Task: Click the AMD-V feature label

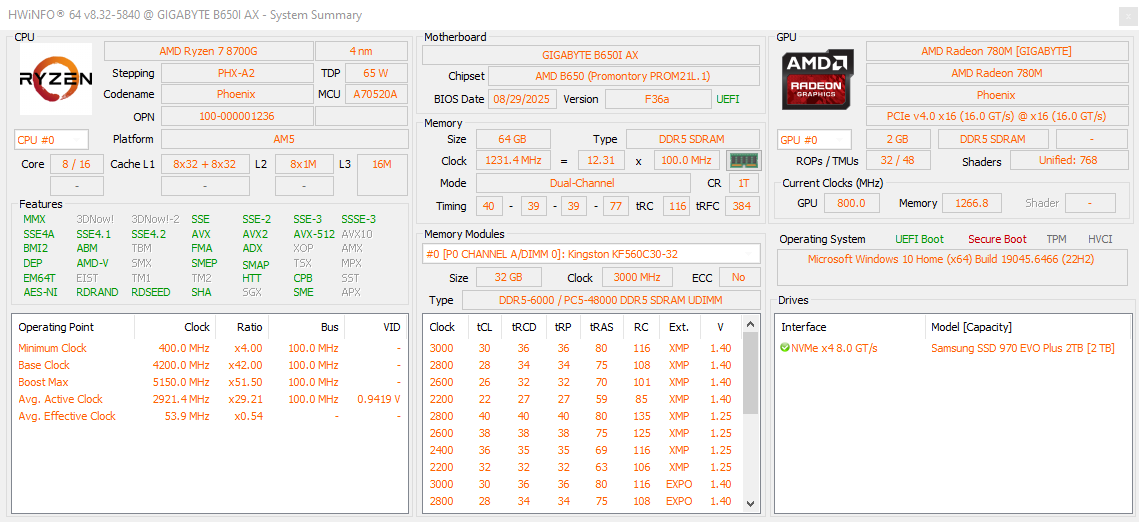Action: tap(92, 263)
